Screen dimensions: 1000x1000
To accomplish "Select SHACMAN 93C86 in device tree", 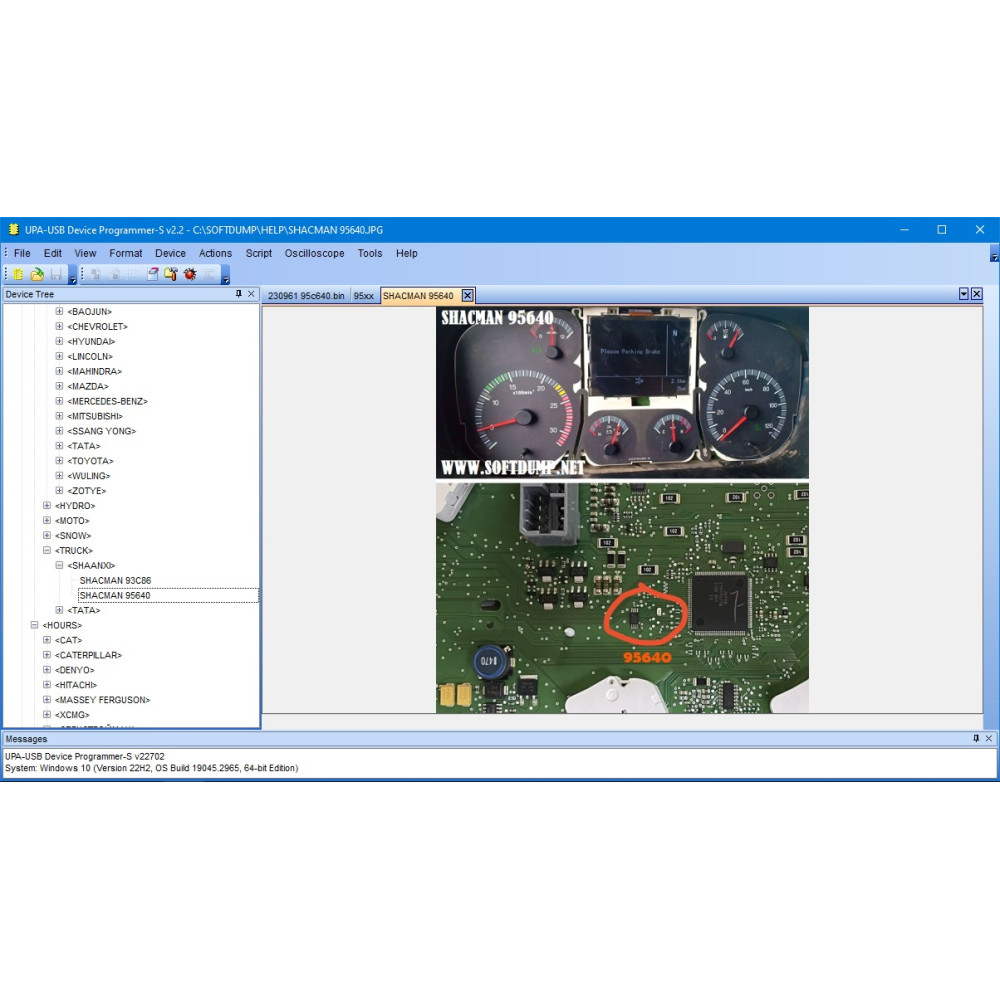I will click(x=115, y=580).
